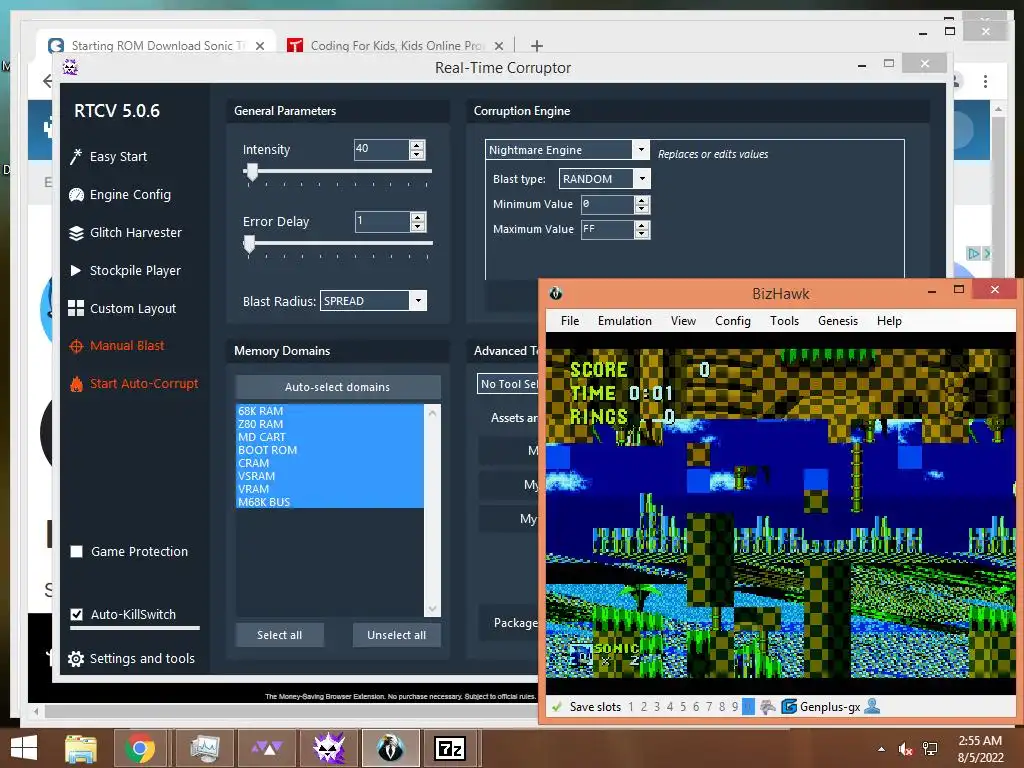Click the Real-Time Corruptor title bar logo

point(70,67)
